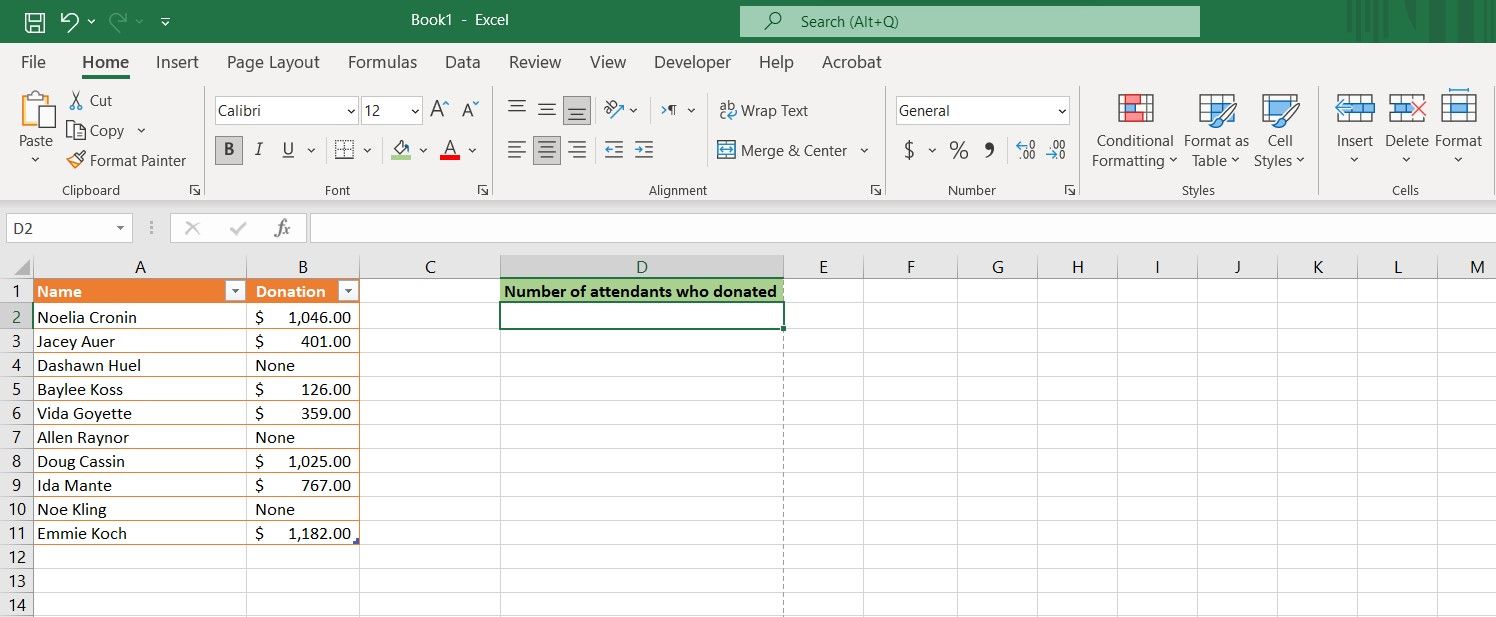
Task: Toggle Align Left horizontal alignment
Action: [517, 150]
